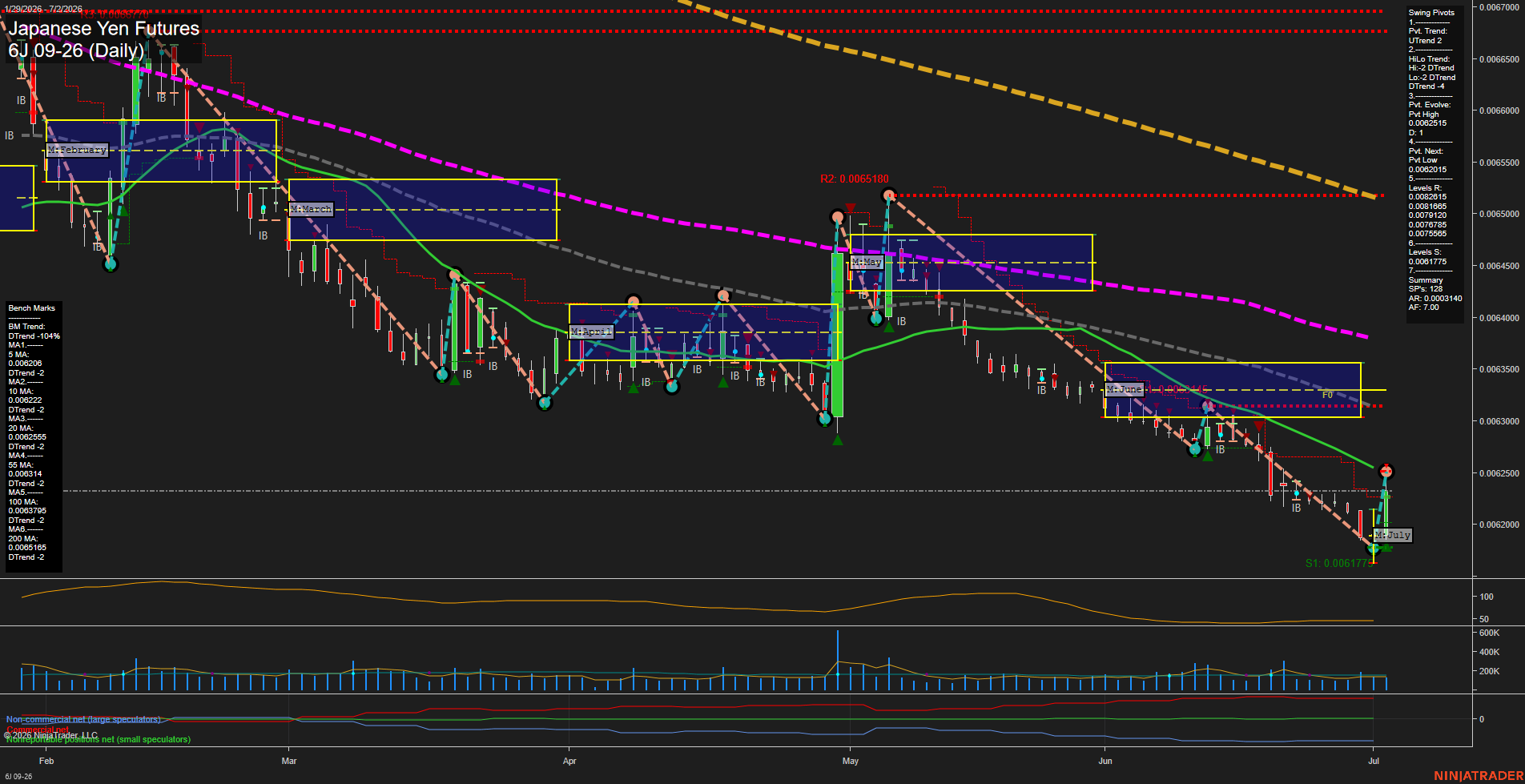Select 20 MA value '0.0062555'

pos(27,437)
